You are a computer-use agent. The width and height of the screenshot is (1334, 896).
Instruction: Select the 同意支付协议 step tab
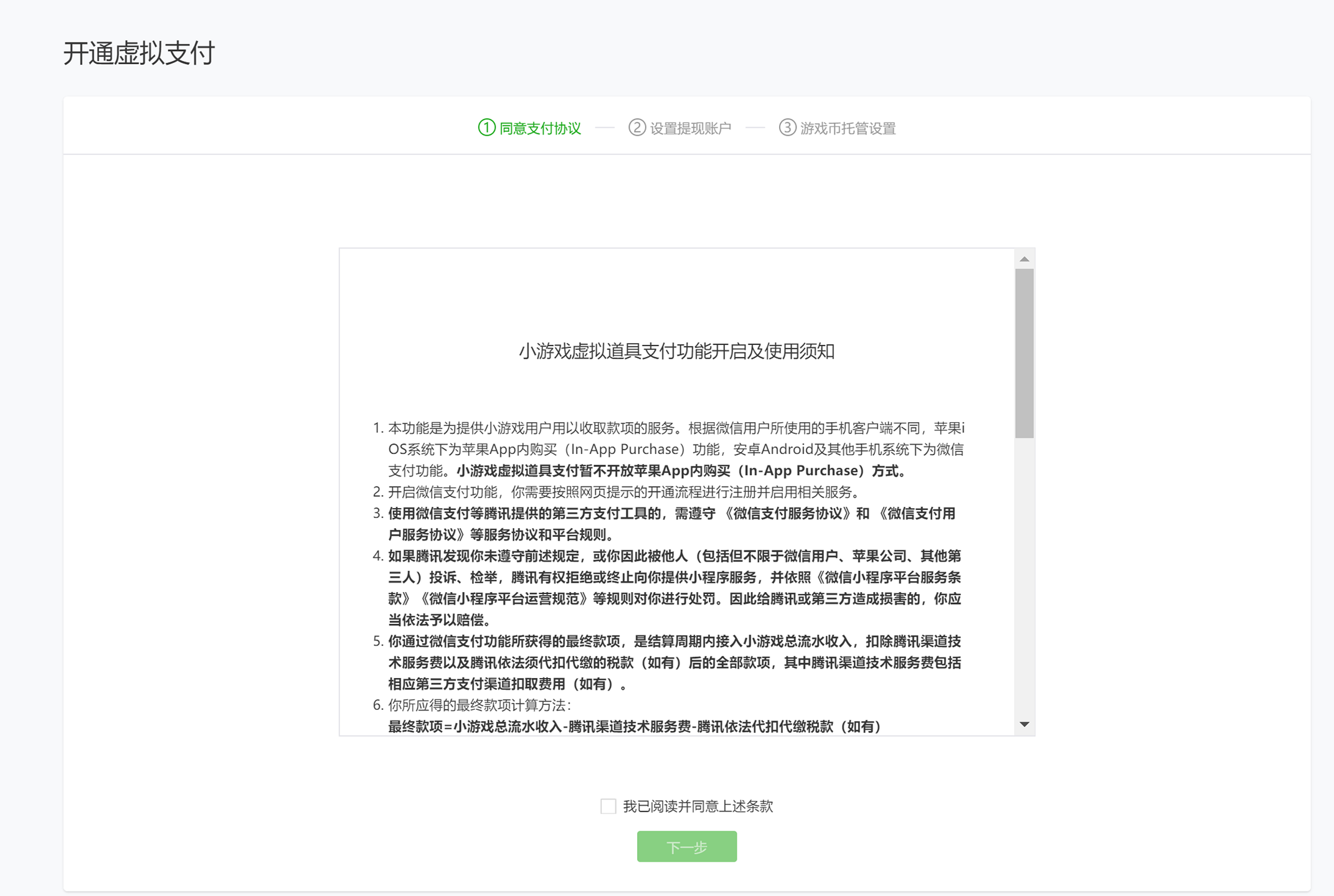point(540,128)
